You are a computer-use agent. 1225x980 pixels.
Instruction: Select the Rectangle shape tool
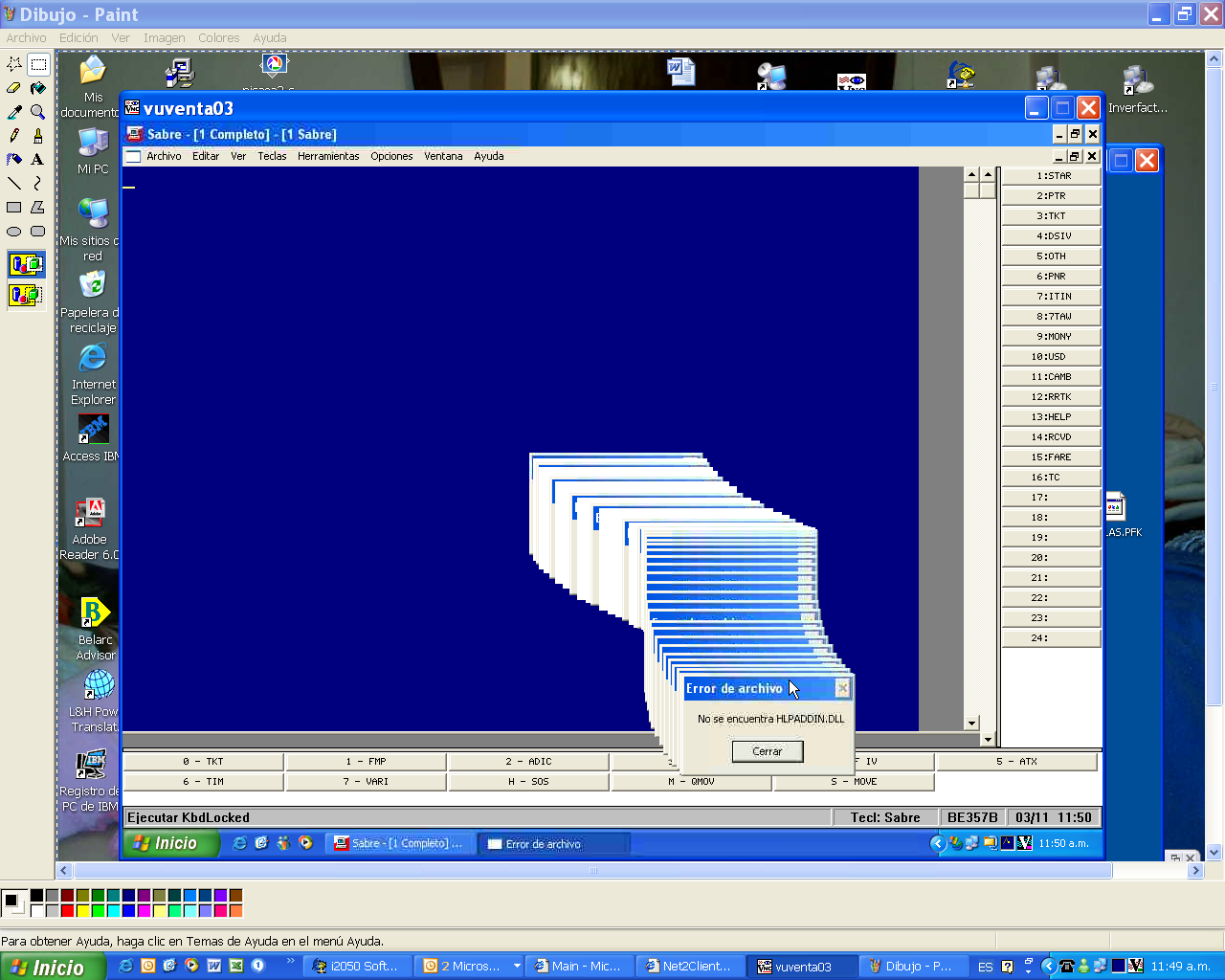[14, 207]
